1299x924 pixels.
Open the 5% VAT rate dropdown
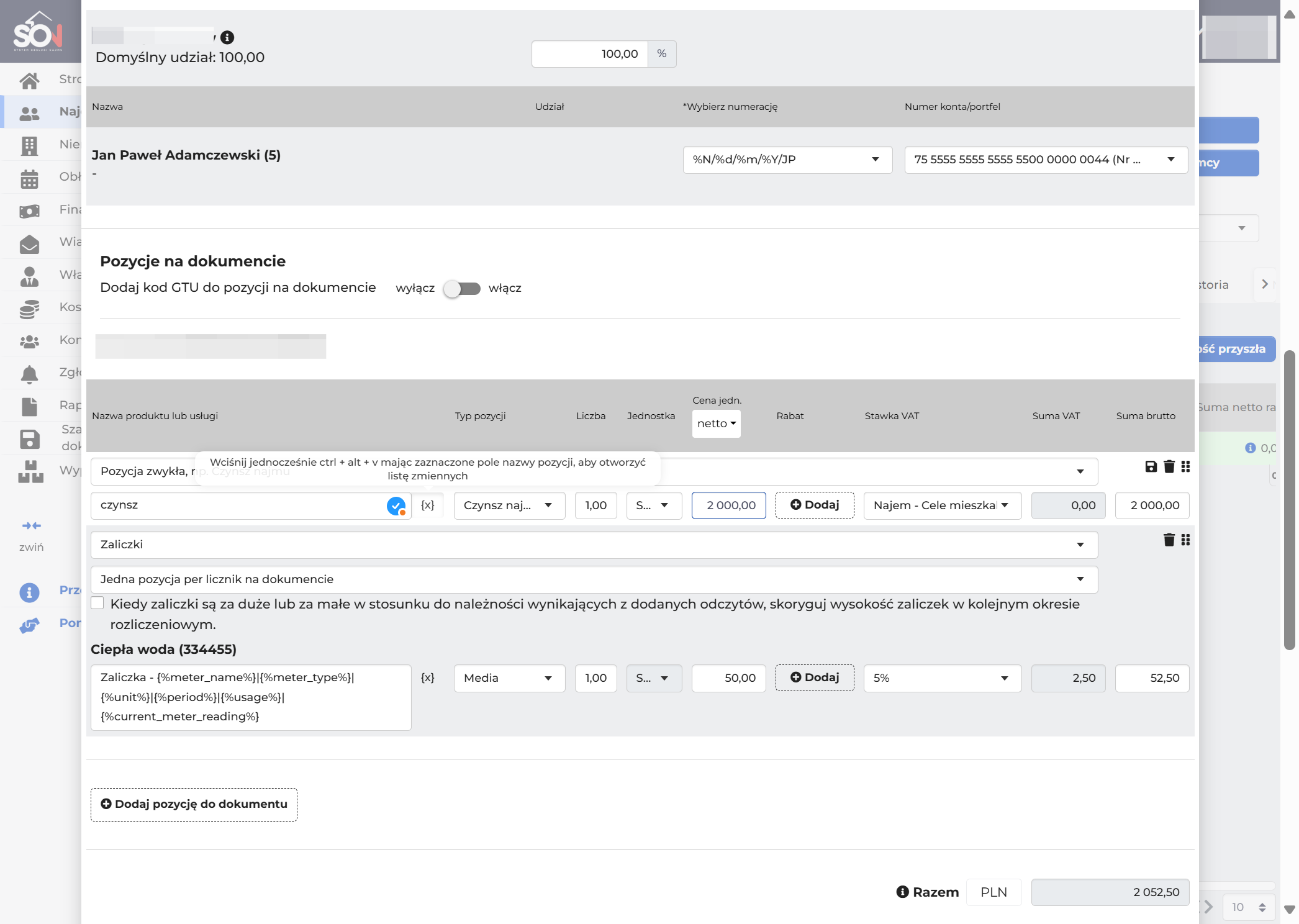(942, 678)
